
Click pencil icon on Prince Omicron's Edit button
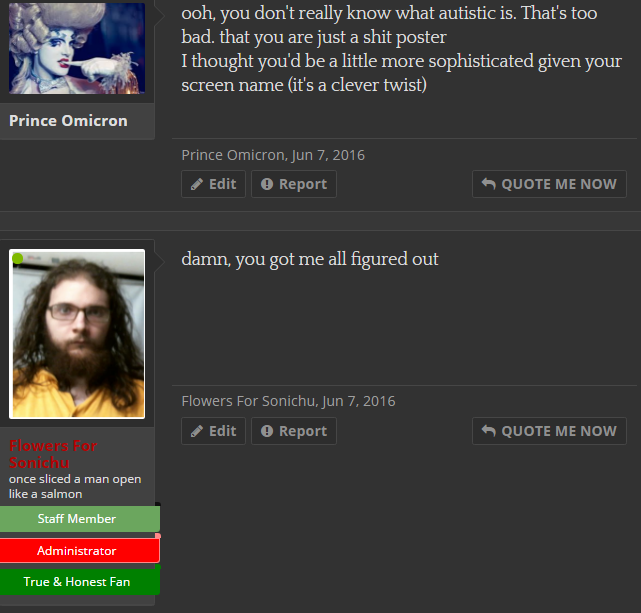tap(197, 184)
